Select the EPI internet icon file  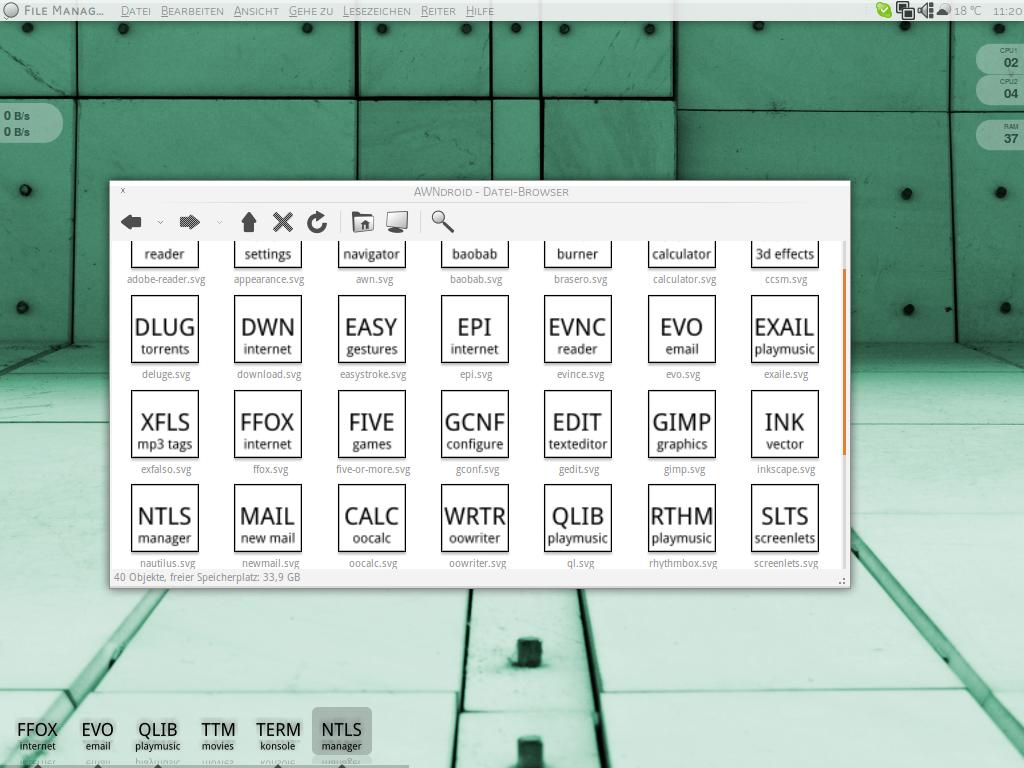tap(475, 329)
